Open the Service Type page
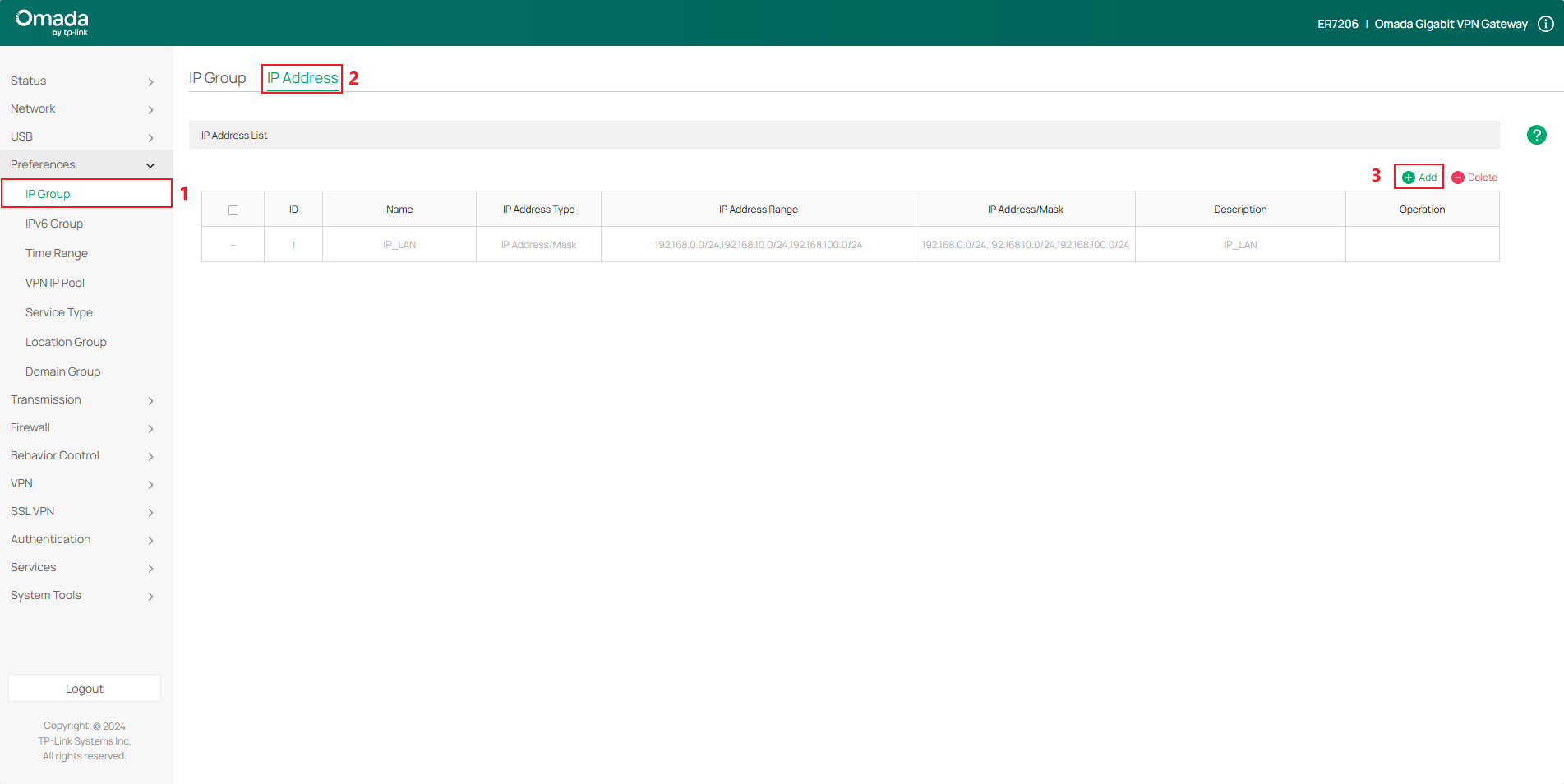 coord(58,311)
